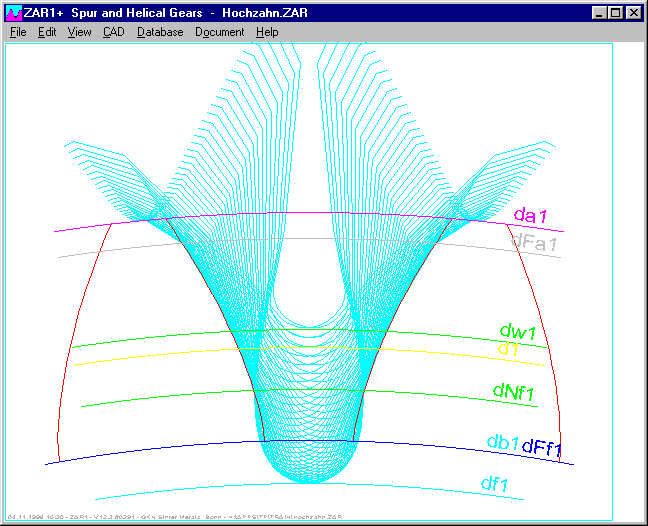The image size is (648, 526).
Task: Click the ZAR1+ application icon in title bar
Action: coord(13,13)
